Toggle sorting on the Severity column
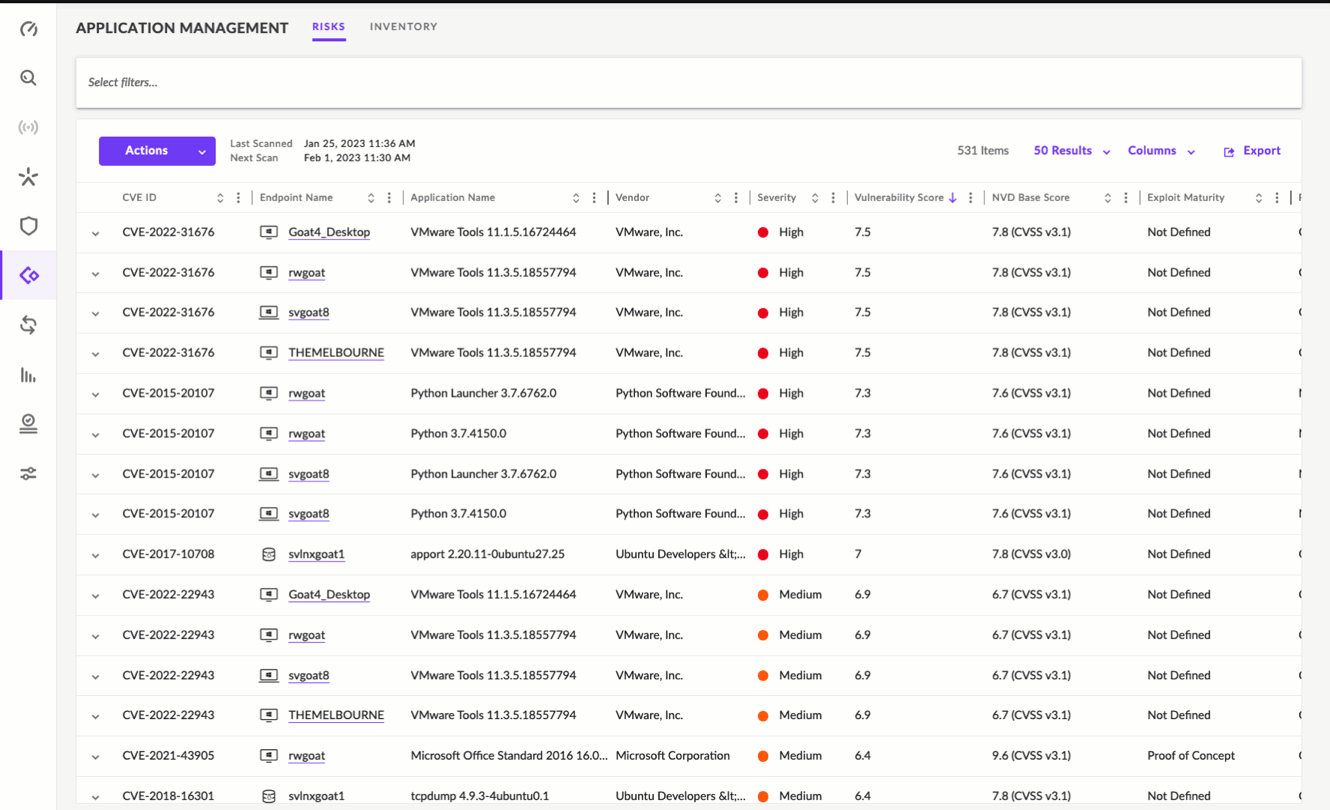This screenshot has width=1330, height=810. (x=815, y=198)
